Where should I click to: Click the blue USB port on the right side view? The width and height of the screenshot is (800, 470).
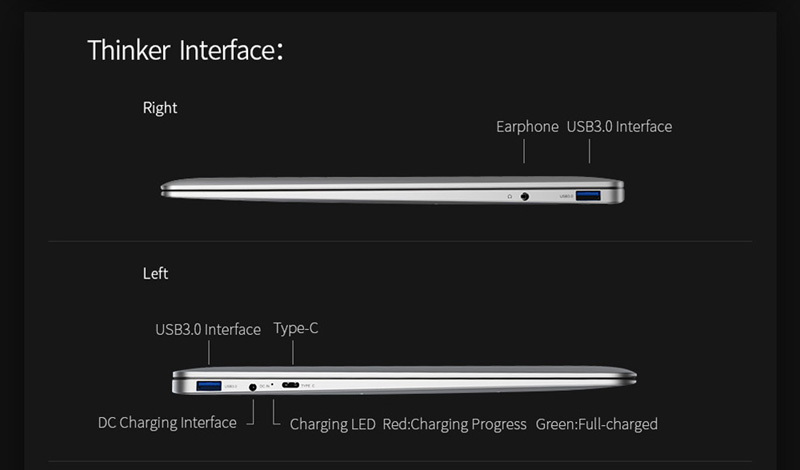[x=589, y=195]
